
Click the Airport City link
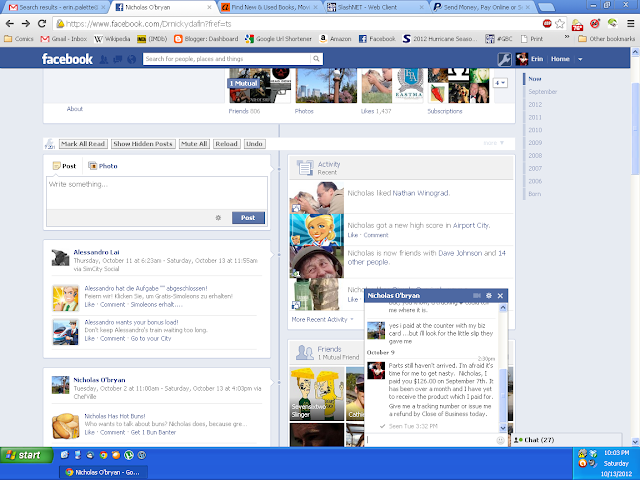471,225
